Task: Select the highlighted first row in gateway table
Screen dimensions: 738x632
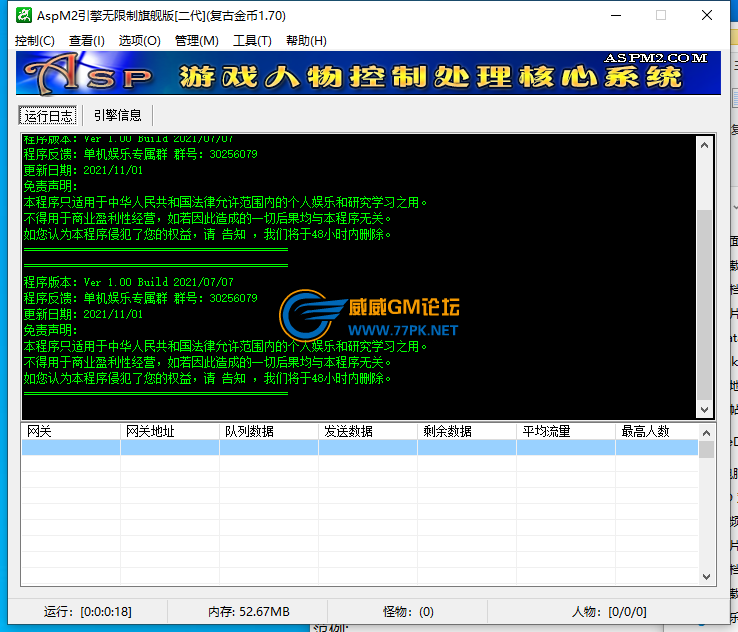Action: [360, 448]
